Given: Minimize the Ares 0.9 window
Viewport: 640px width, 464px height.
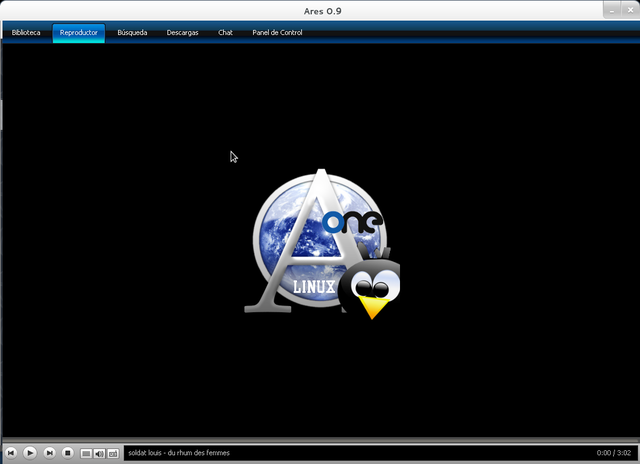Looking at the screenshot, I should click(612, 11).
